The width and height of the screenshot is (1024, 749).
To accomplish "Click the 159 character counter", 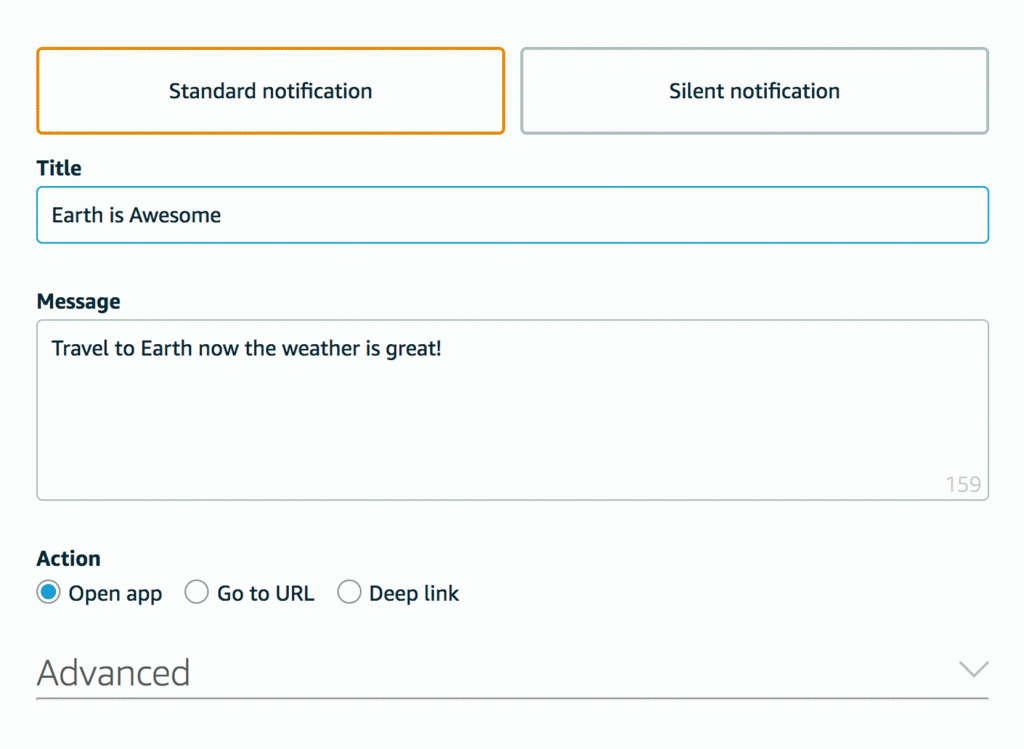I will click(x=963, y=485).
